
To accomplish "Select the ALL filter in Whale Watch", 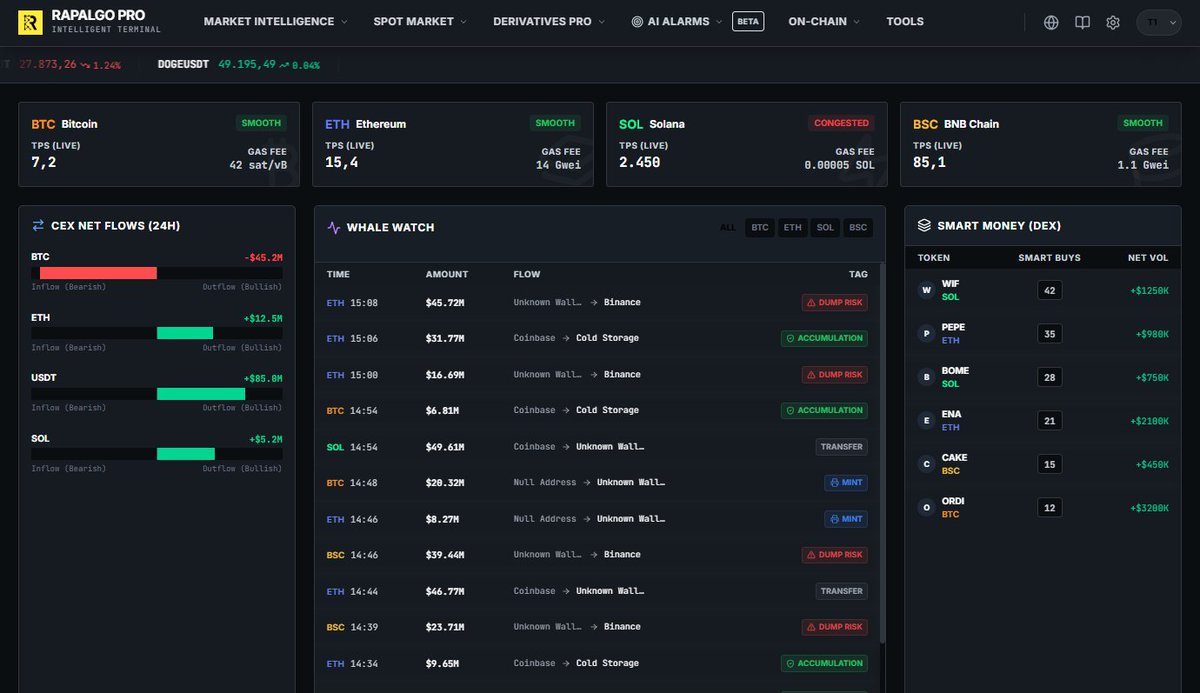I will tap(728, 228).
